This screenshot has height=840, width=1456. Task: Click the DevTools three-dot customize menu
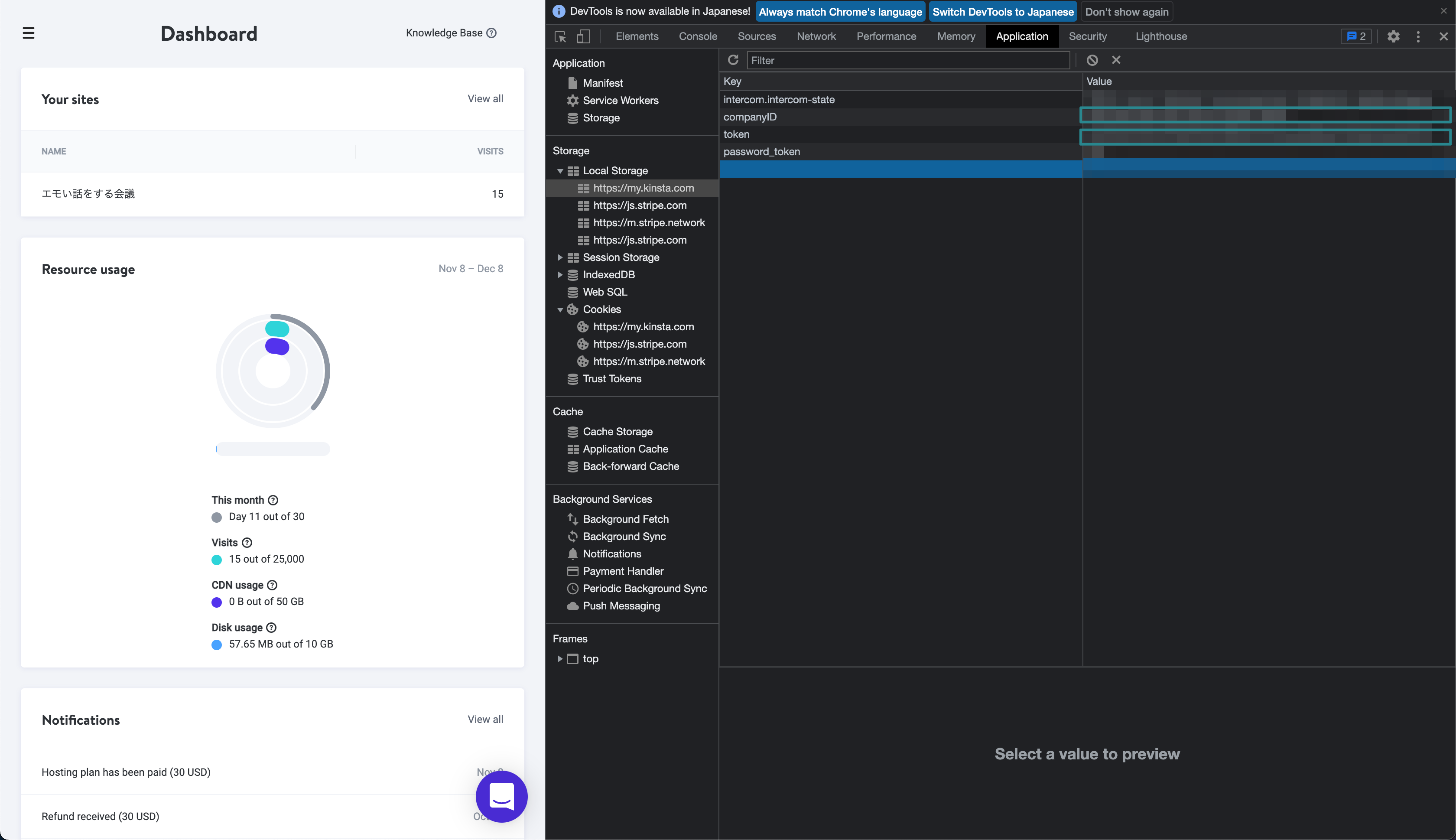pos(1418,36)
